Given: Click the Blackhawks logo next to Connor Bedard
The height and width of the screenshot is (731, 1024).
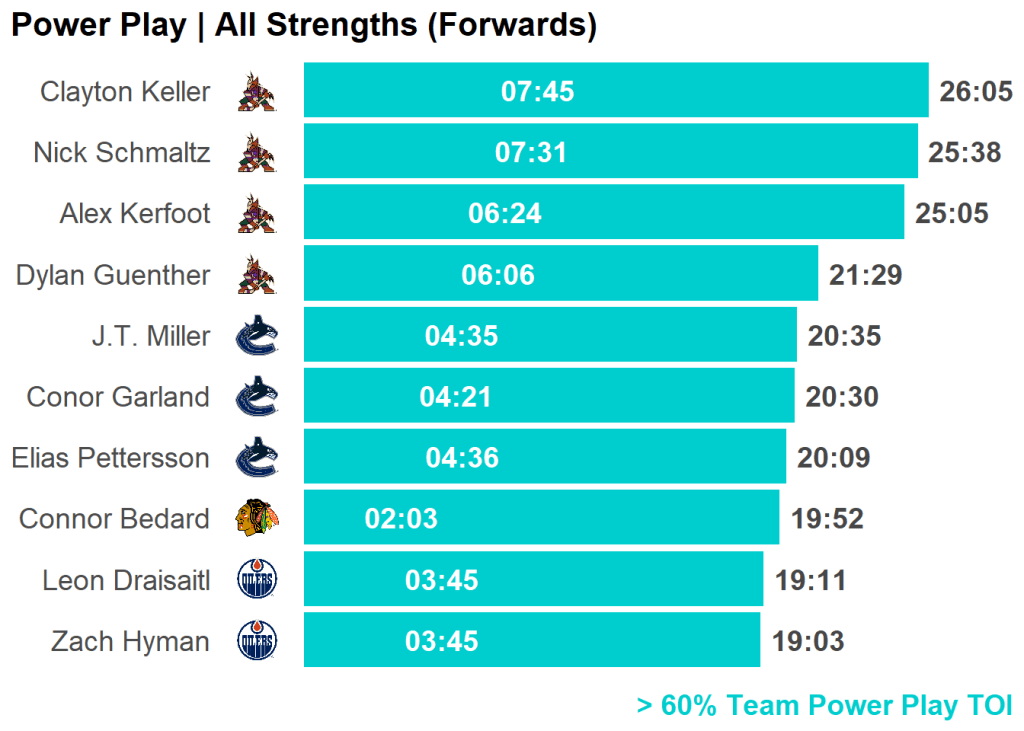Looking at the screenshot, I should pyautogui.click(x=257, y=519).
